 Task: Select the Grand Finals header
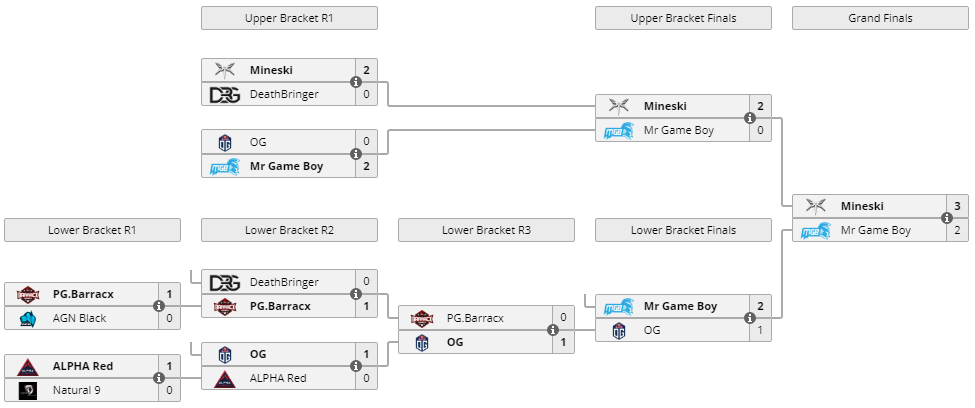(x=880, y=18)
